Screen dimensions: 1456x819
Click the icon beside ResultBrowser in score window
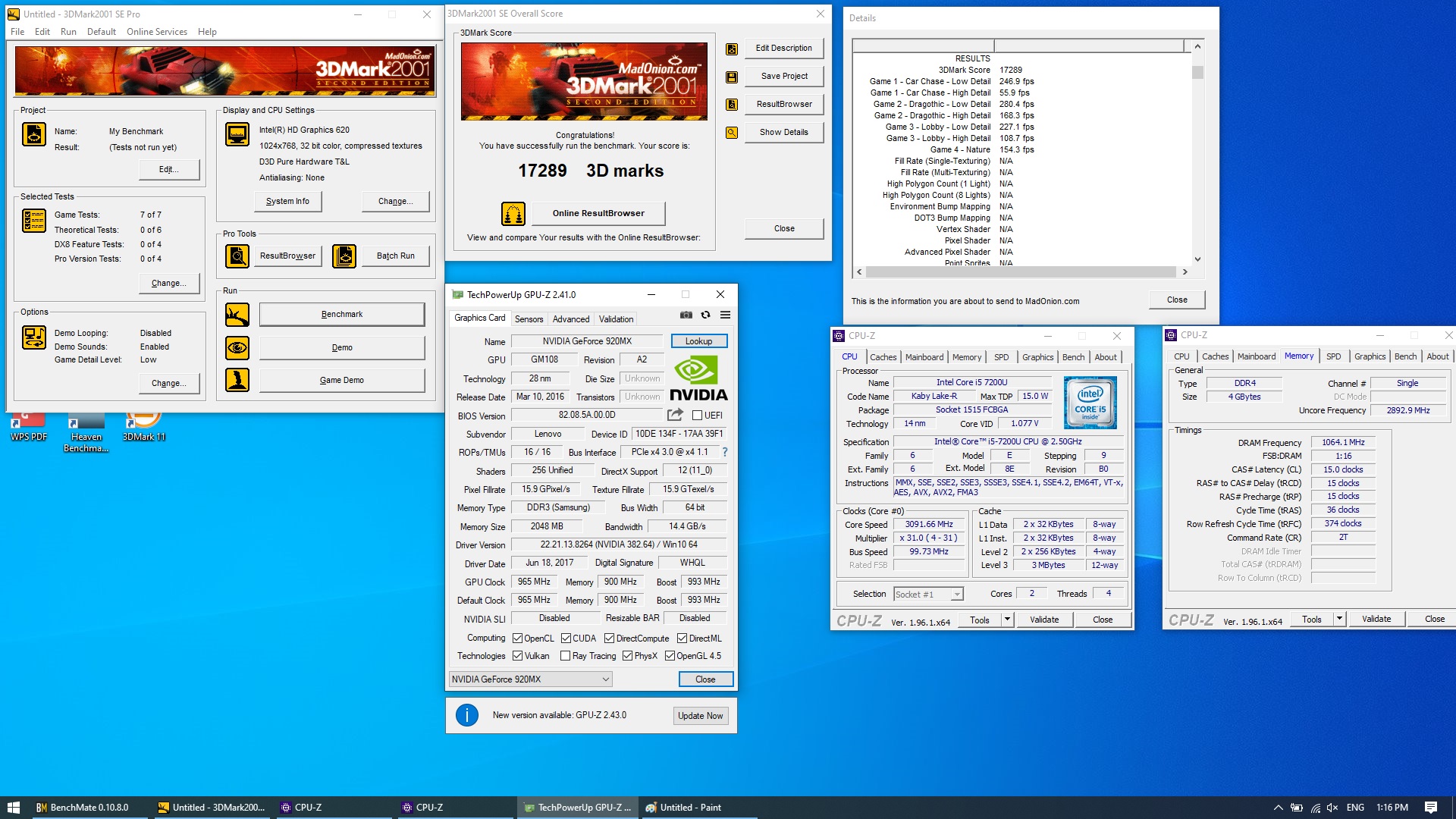coord(732,105)
